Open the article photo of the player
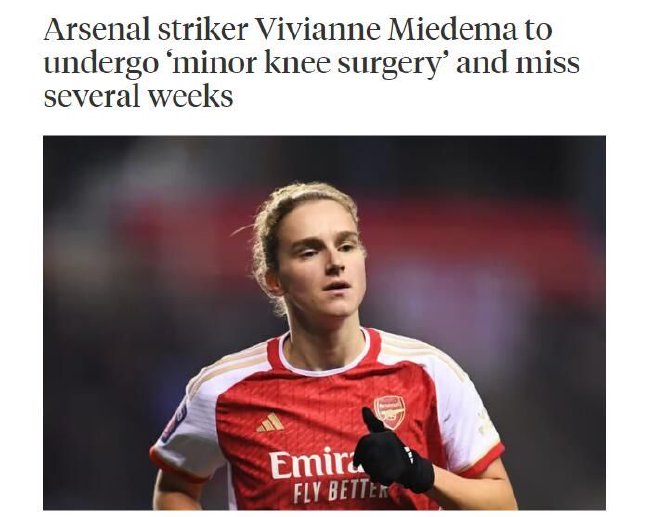 coord(323,322)
